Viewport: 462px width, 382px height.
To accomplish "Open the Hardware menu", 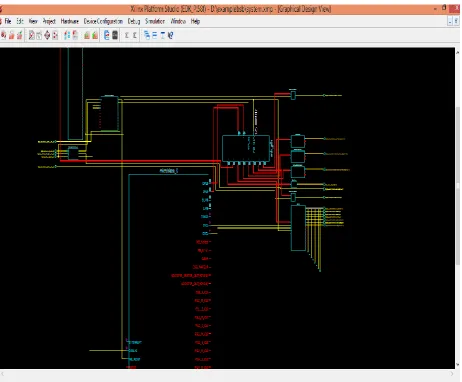I will point(70,21).
